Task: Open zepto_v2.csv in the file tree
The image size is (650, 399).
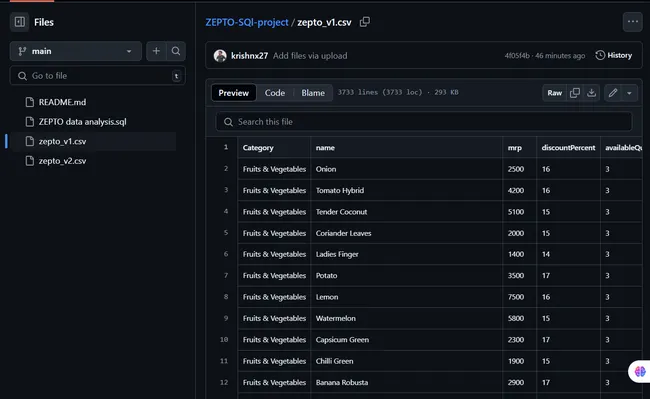Action: tap(62, 161)
